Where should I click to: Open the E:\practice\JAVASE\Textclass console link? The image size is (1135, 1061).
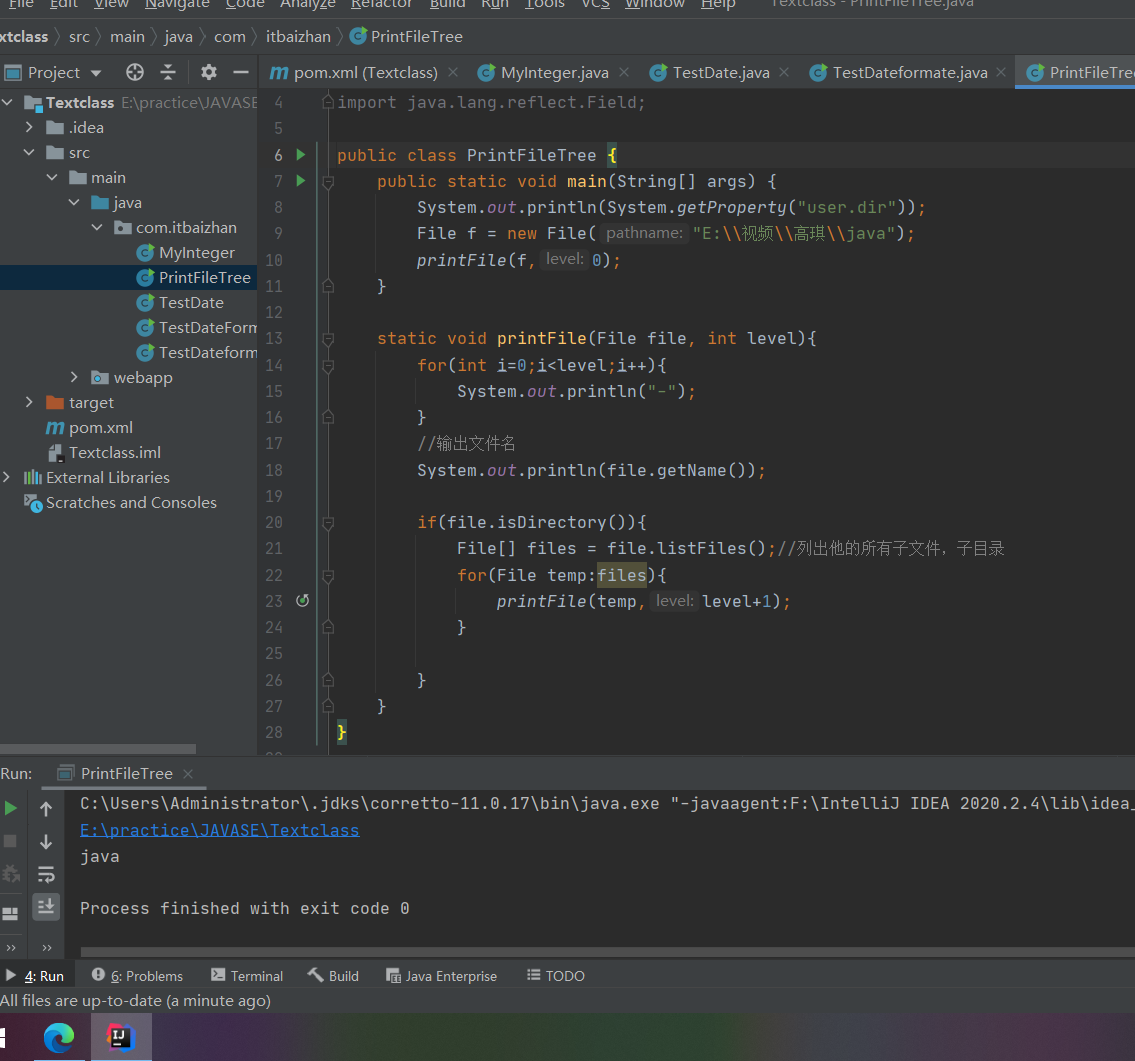[x=219, y=830]
